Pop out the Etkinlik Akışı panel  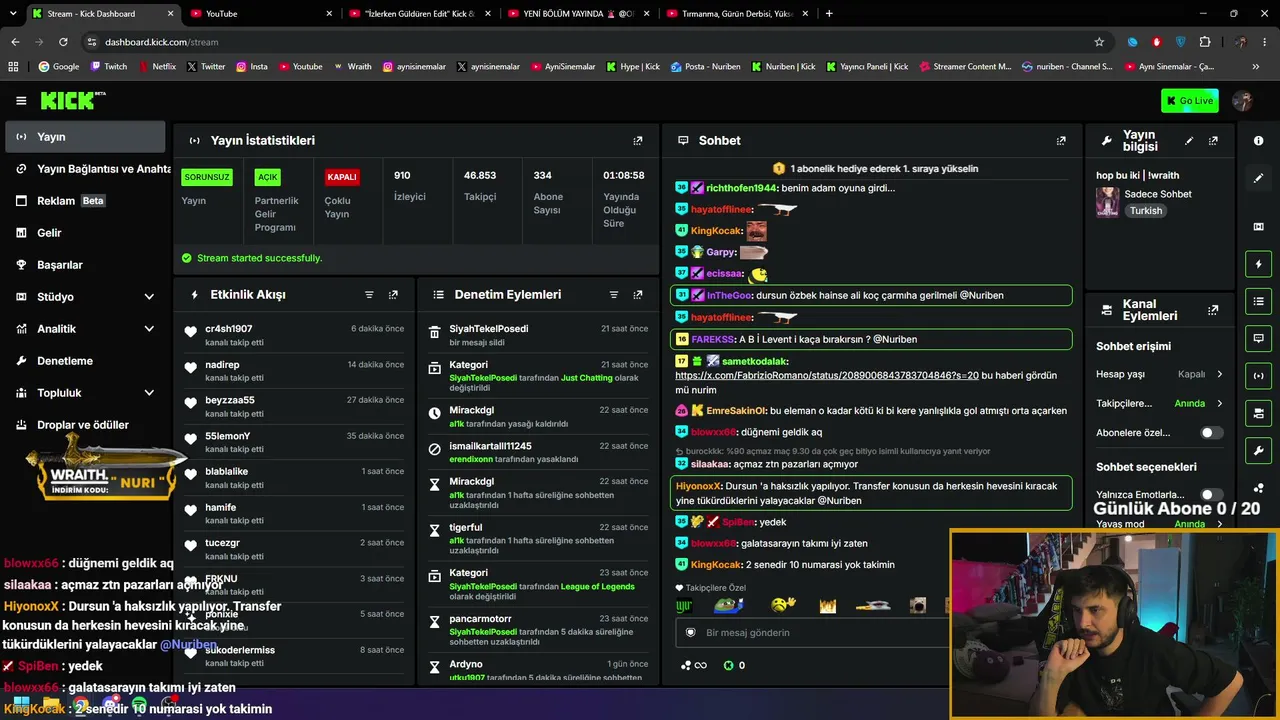pyautogui.click(x=393, y=295)
